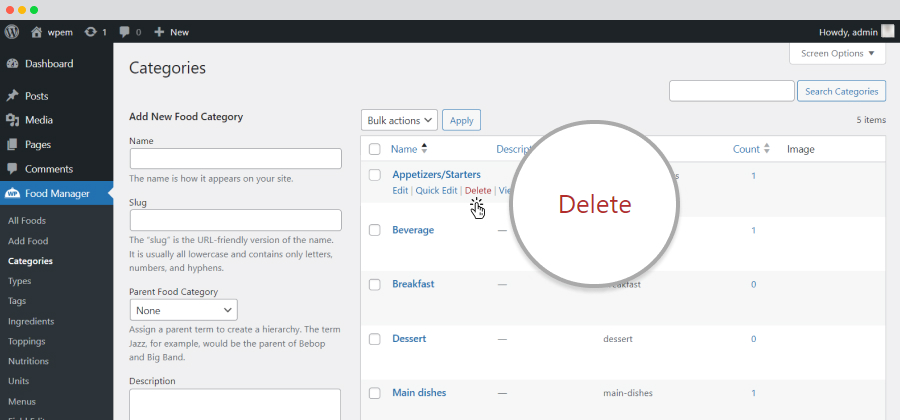The width and height of the screenshot is (900, 420).
Task: Click the Count column header
Action: (746, 149)
